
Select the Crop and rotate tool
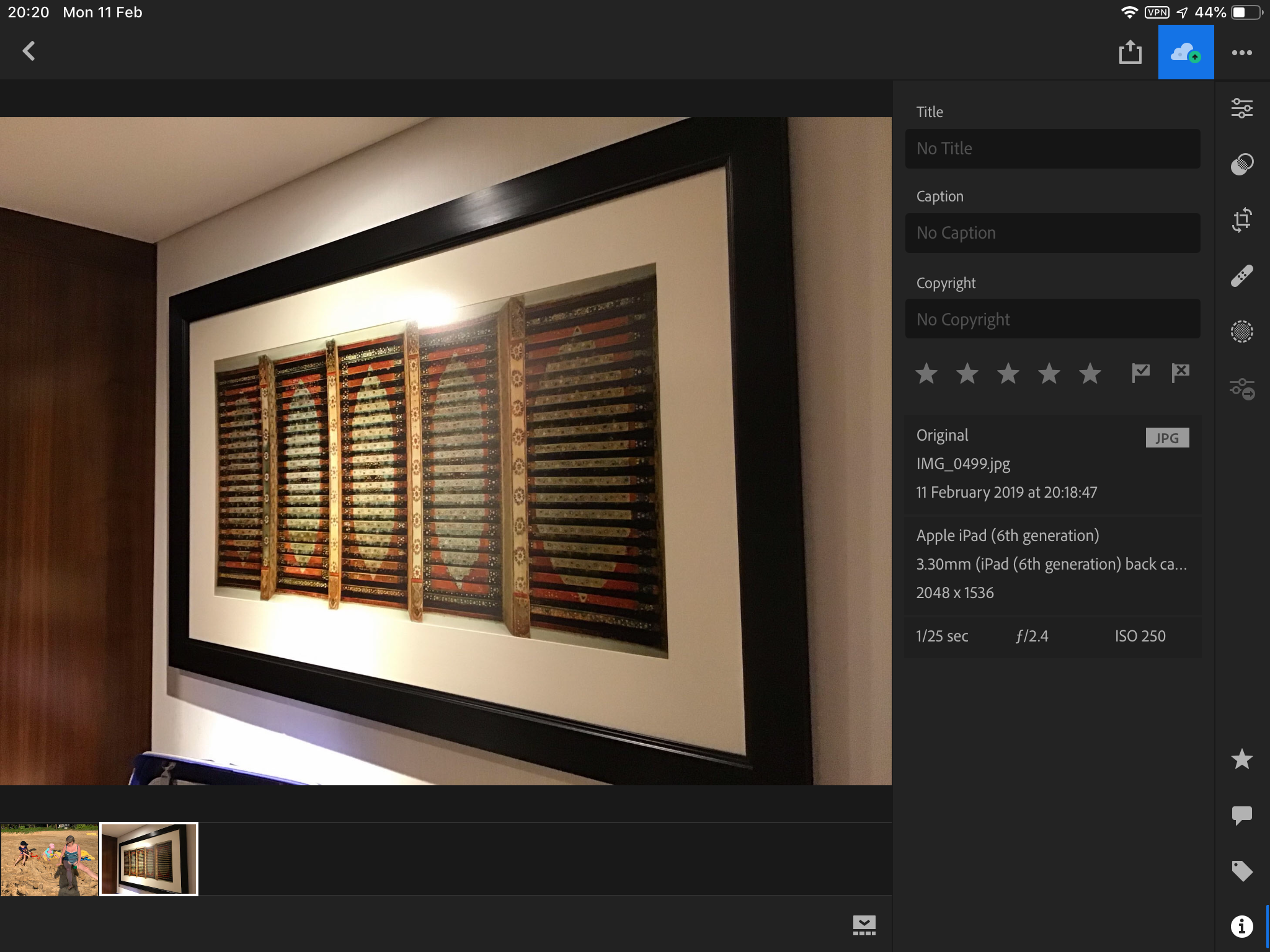click(1241, 220)
